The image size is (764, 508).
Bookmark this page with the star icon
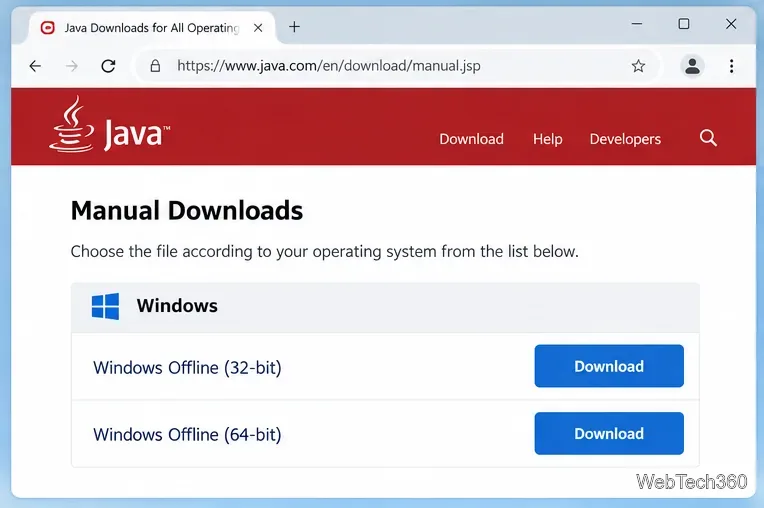point(638,66)
